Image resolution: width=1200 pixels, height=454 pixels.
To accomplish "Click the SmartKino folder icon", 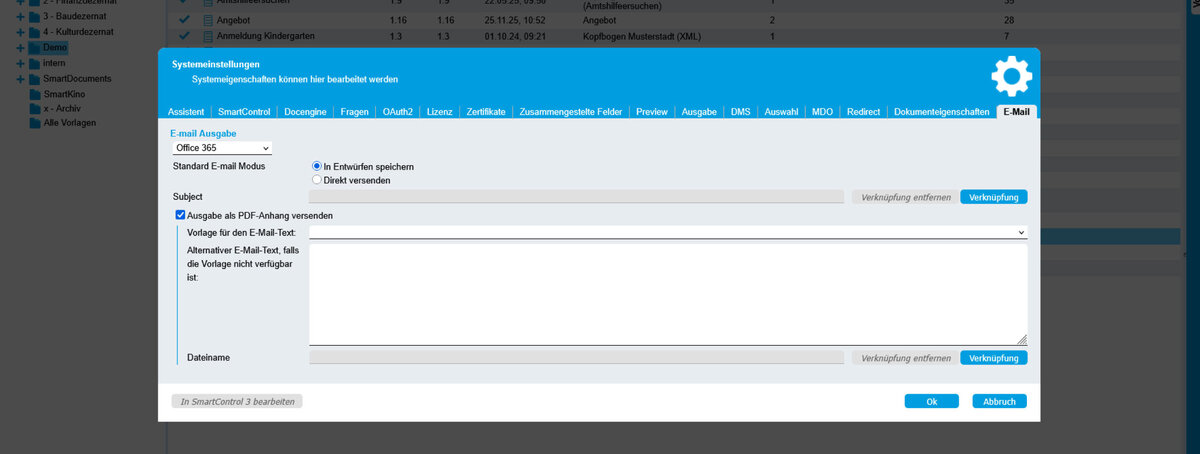I will (34, 93).
